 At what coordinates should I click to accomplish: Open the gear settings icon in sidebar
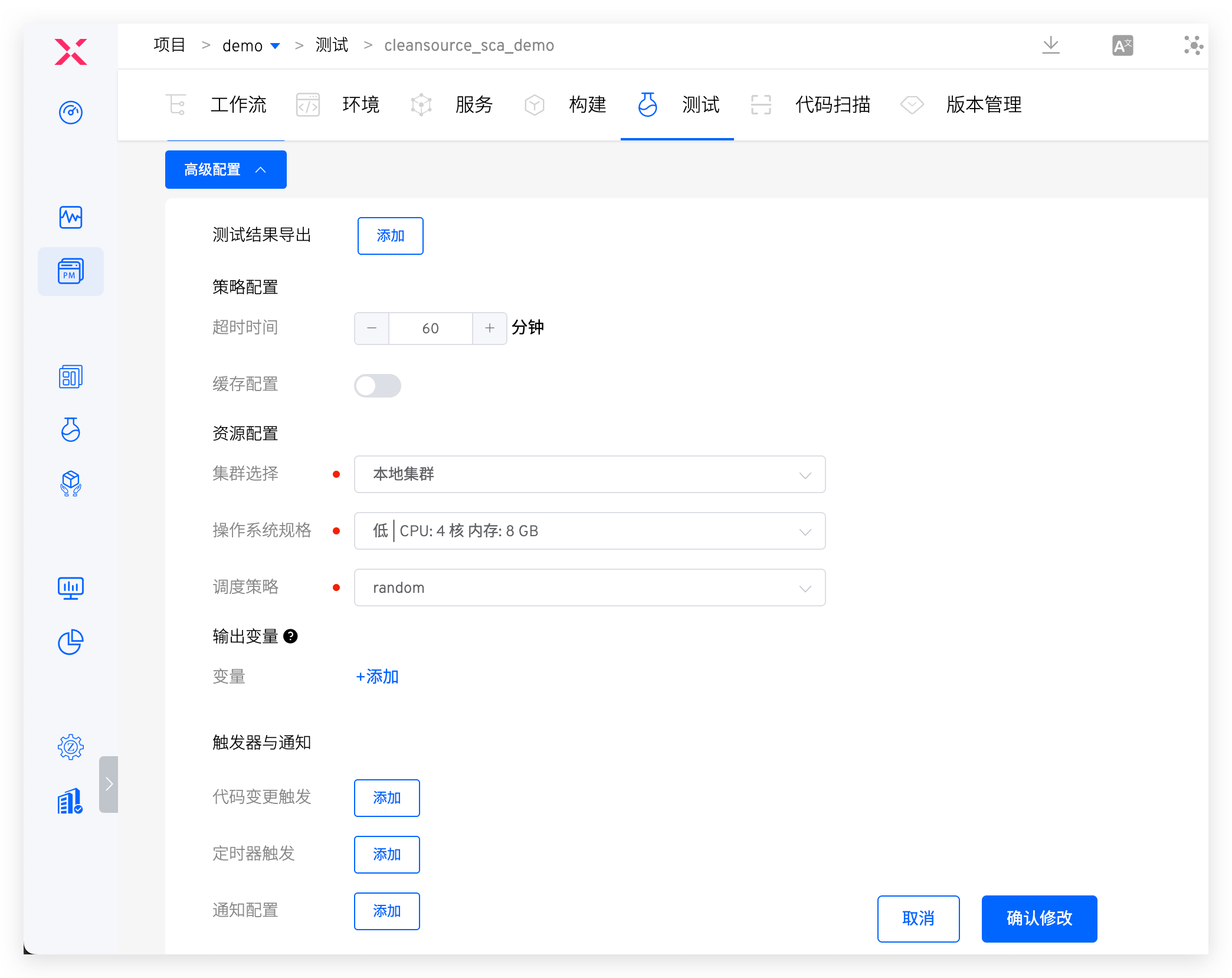pos(70,746)
